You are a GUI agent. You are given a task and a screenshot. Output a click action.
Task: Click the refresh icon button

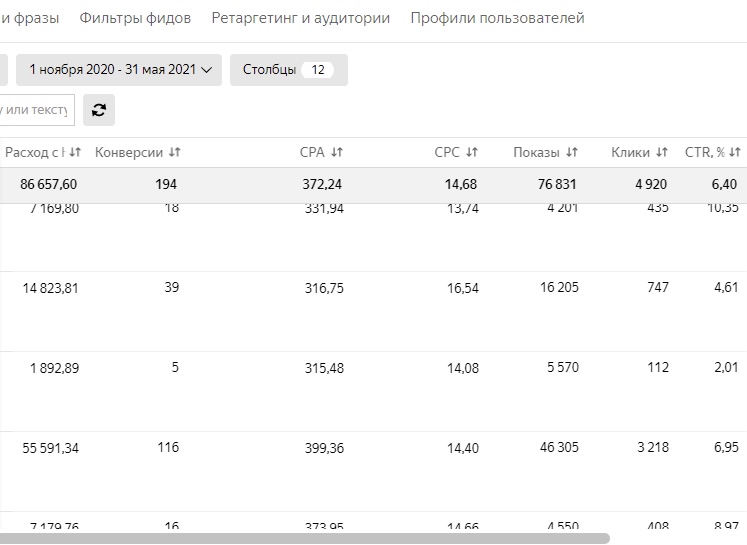click(98, 110)
